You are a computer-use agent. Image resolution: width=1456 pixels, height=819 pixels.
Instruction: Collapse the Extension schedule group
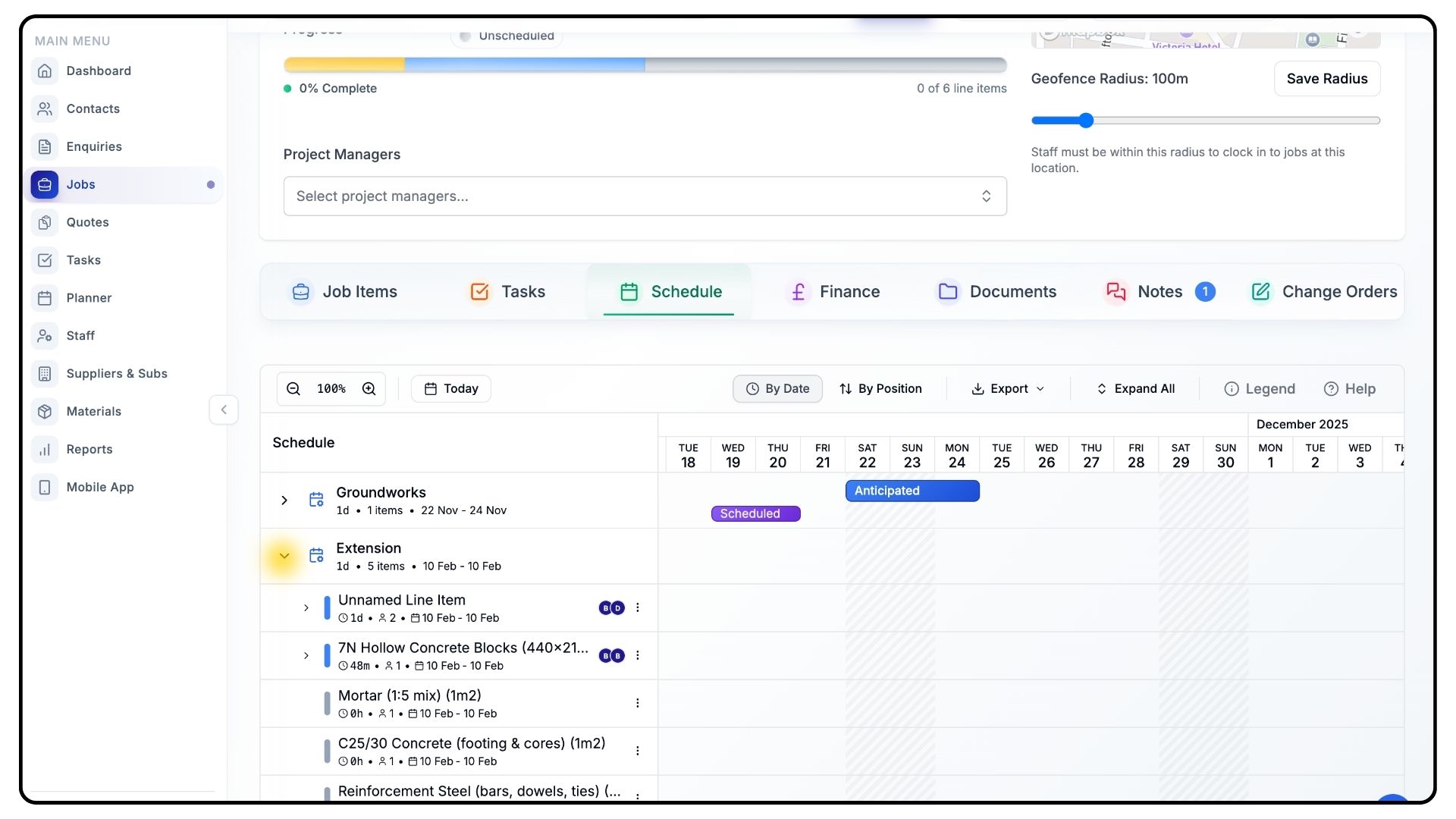pos(284,556)
